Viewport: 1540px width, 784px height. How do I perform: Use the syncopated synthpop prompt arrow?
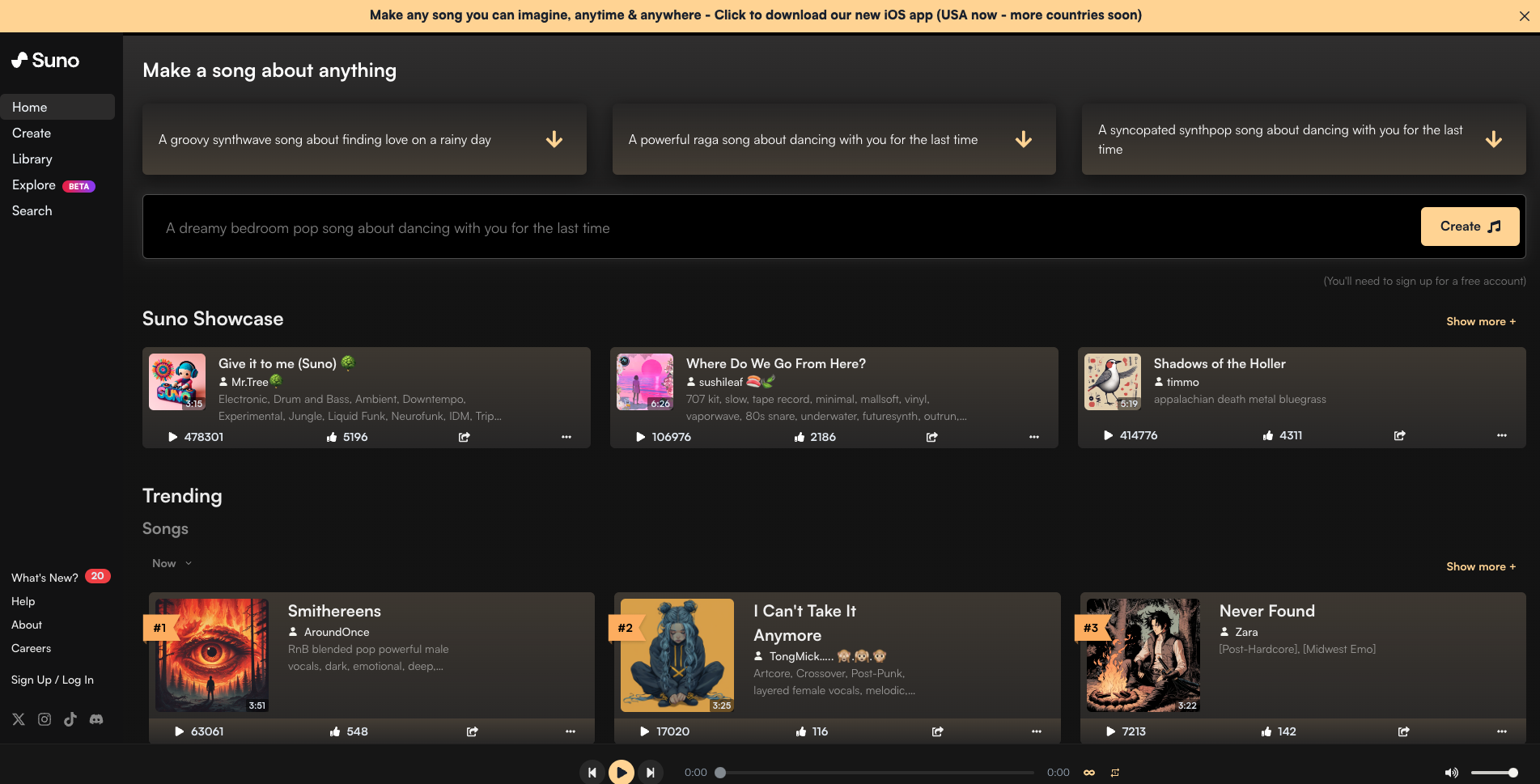(1494, 139)
